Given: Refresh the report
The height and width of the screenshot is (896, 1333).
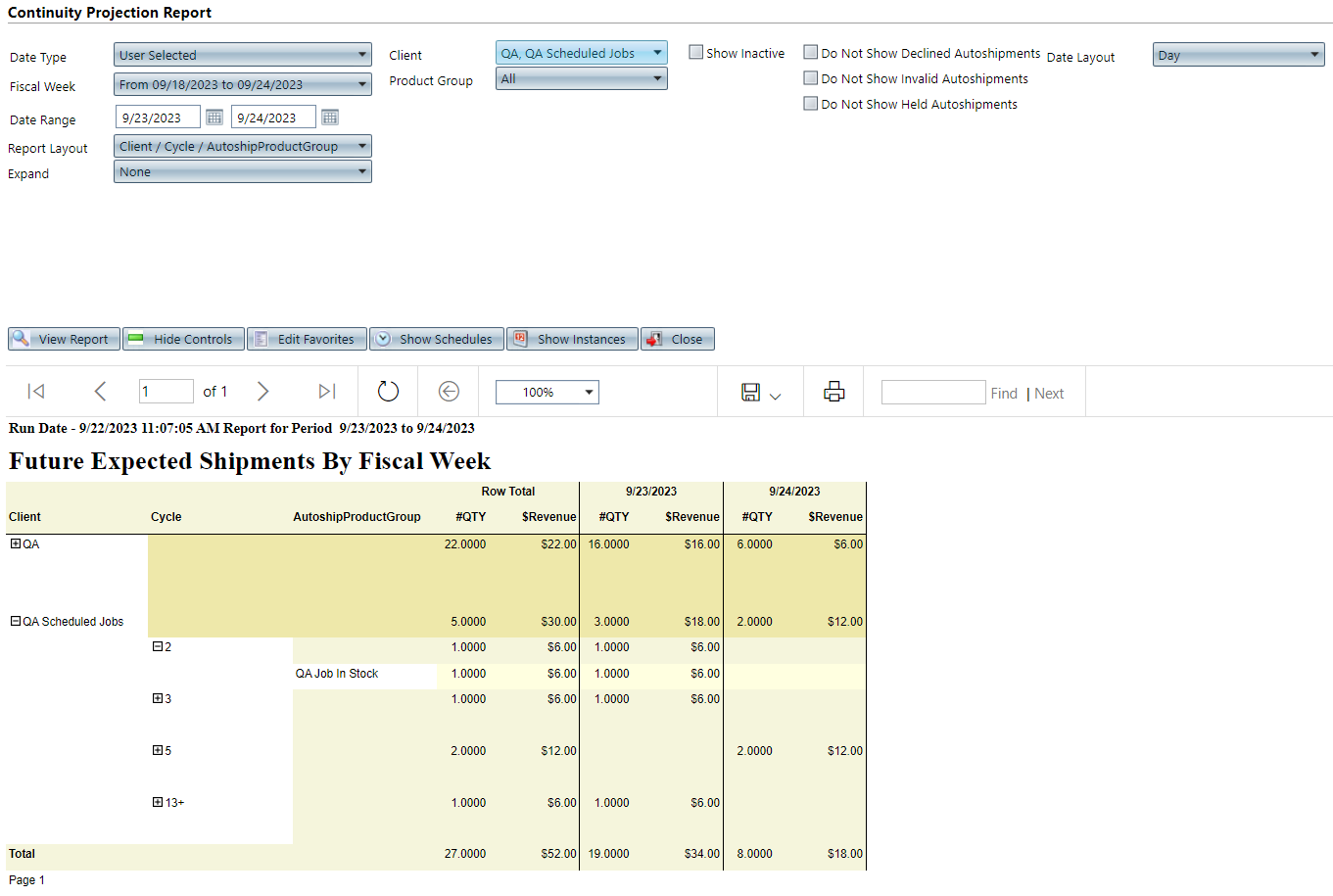Looking at the screenshot, I should [388, 392].
